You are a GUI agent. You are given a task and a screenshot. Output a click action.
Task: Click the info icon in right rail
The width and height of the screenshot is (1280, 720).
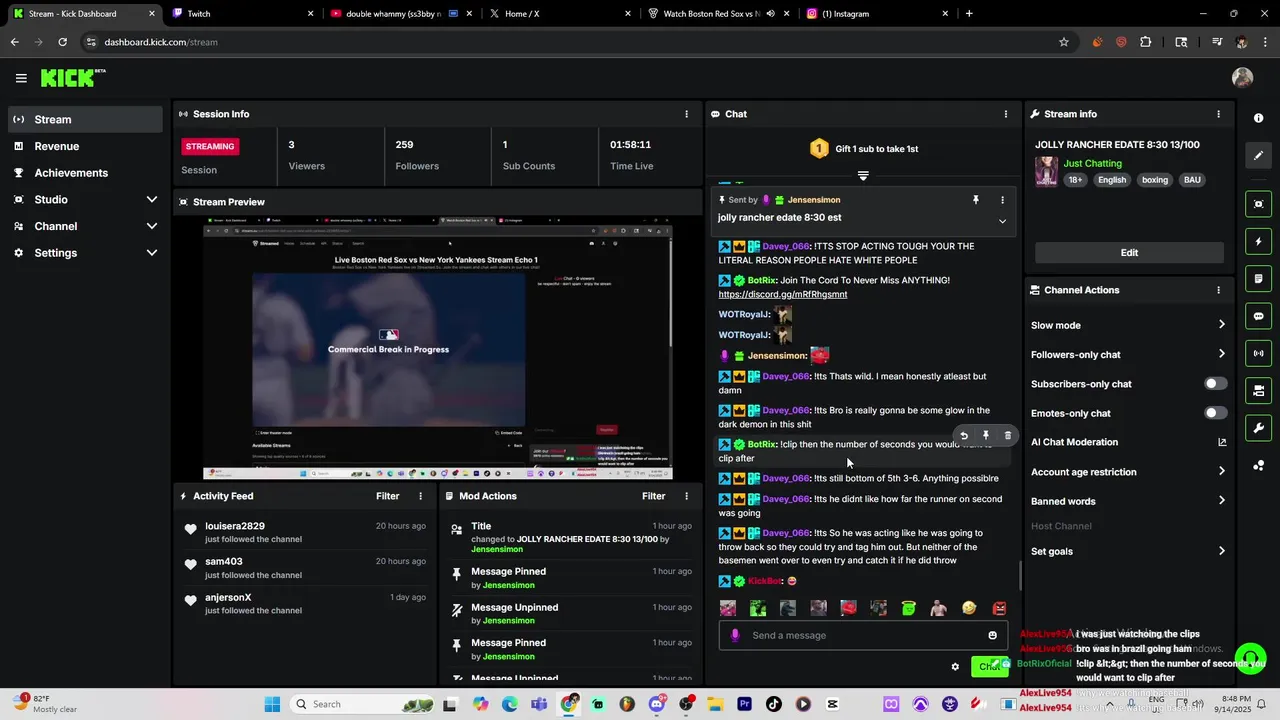coord(1258,118)
